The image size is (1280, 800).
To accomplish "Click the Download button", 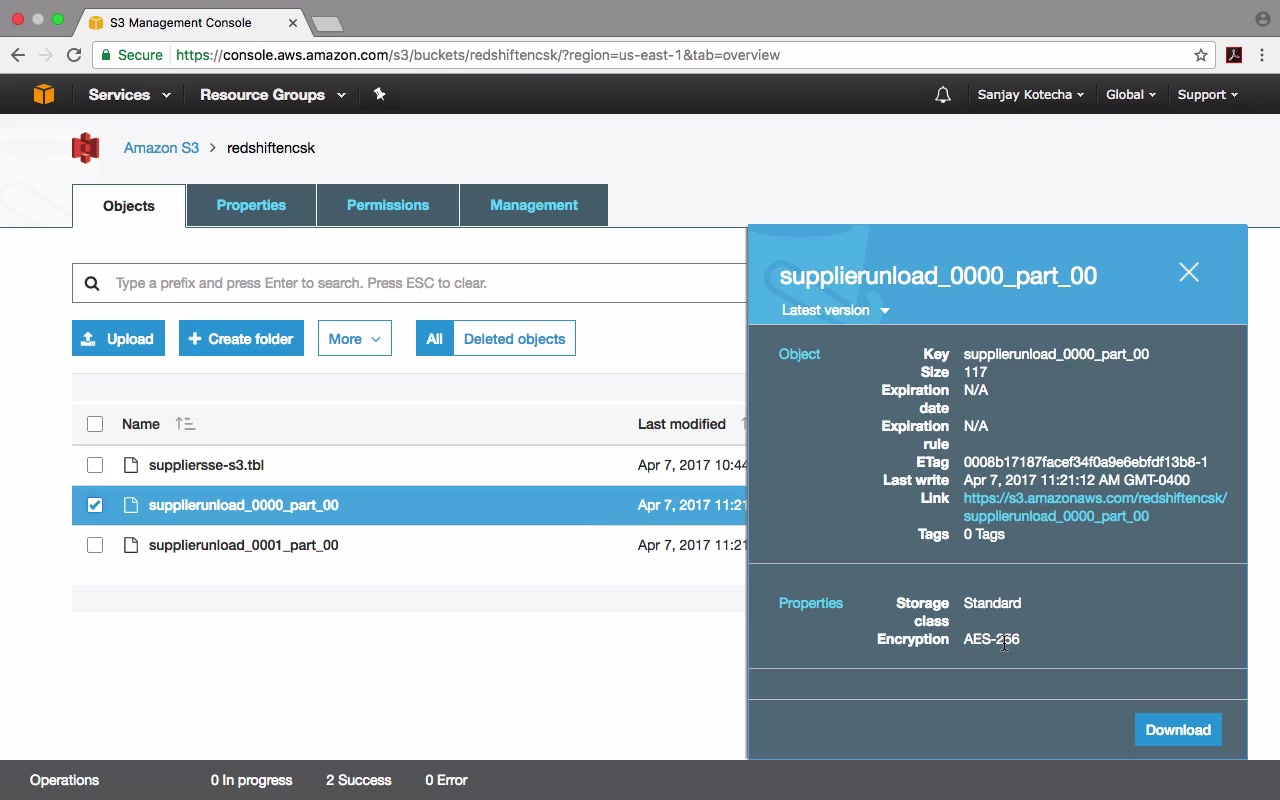I will 1178,730.
